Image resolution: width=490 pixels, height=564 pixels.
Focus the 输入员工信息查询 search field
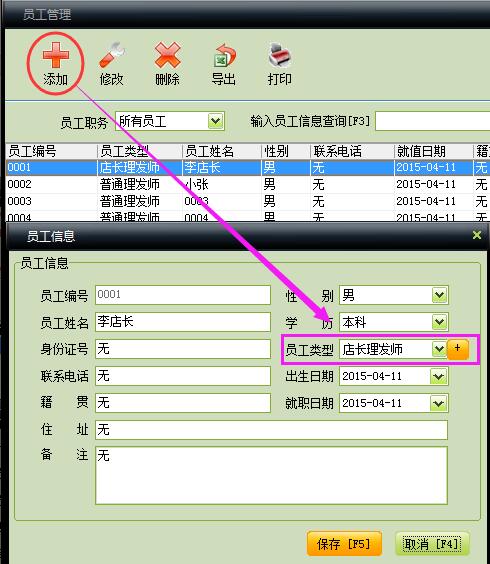coord(432,121)
